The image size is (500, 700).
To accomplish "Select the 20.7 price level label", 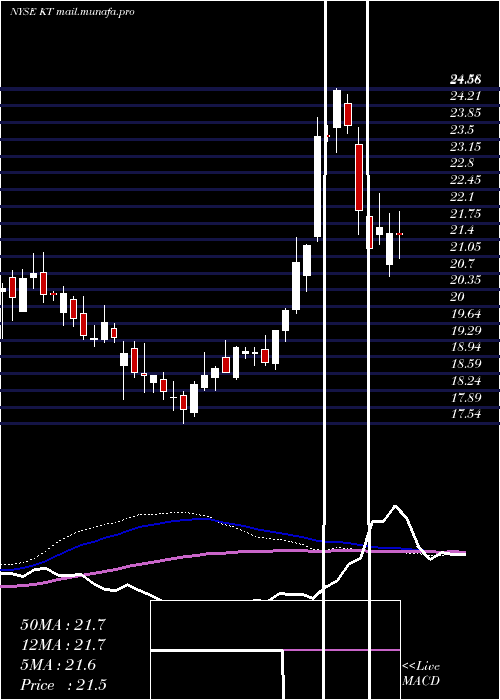I will (462, 263).
